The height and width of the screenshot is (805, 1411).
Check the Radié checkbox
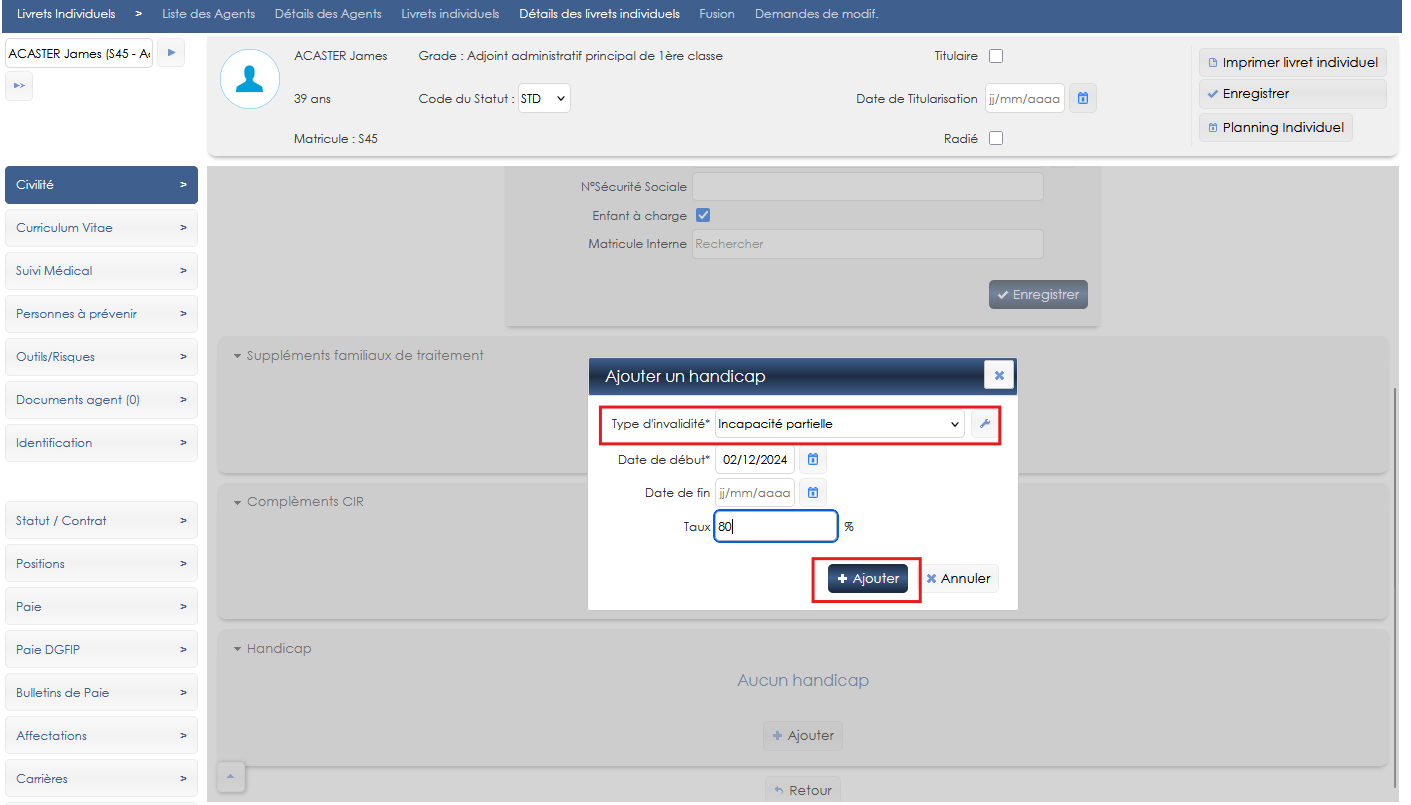[995, 139]
